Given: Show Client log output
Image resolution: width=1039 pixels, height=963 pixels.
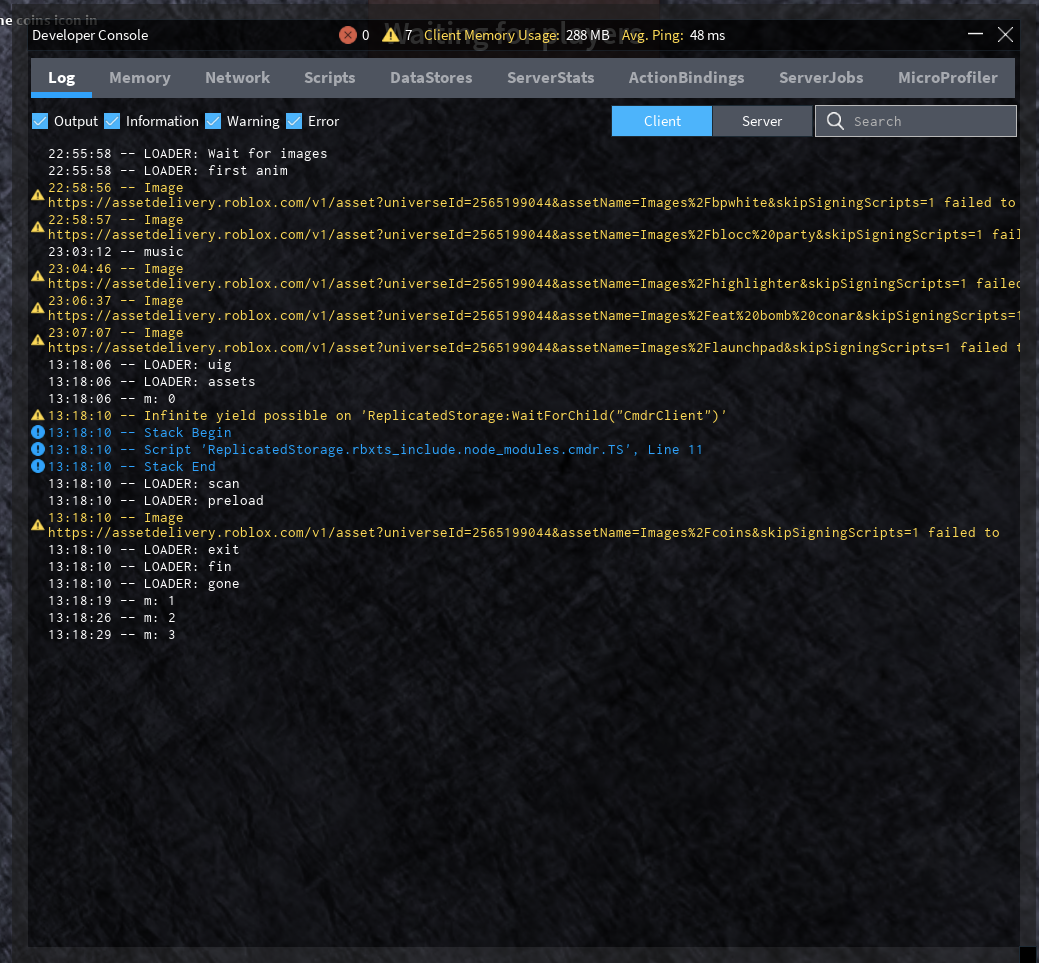Looking at the screenshot, I should coord(662,121).
